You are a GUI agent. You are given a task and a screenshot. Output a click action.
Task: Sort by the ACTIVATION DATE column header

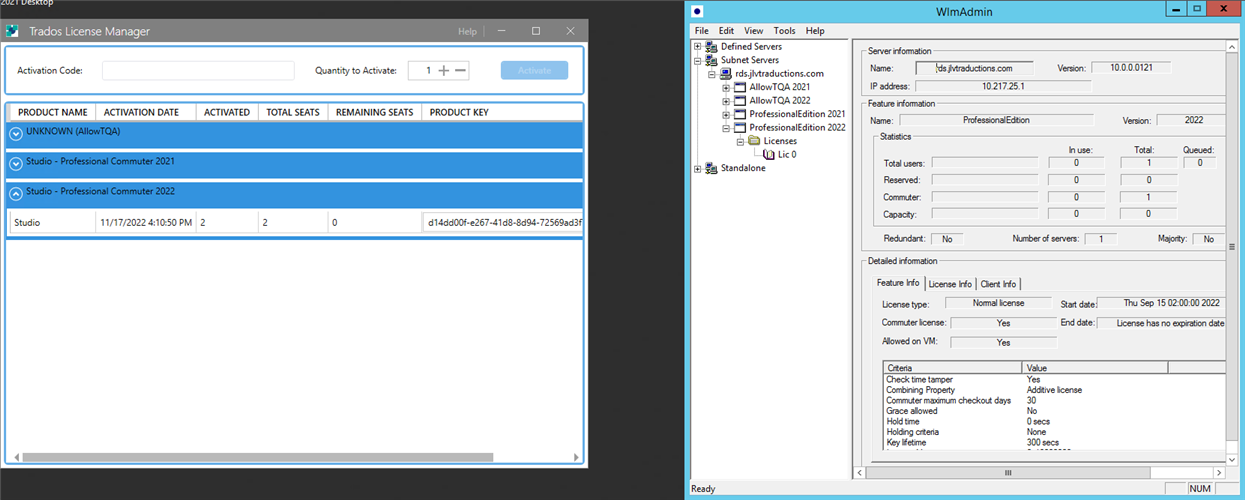pyautogui.click(x=146, y=112)
